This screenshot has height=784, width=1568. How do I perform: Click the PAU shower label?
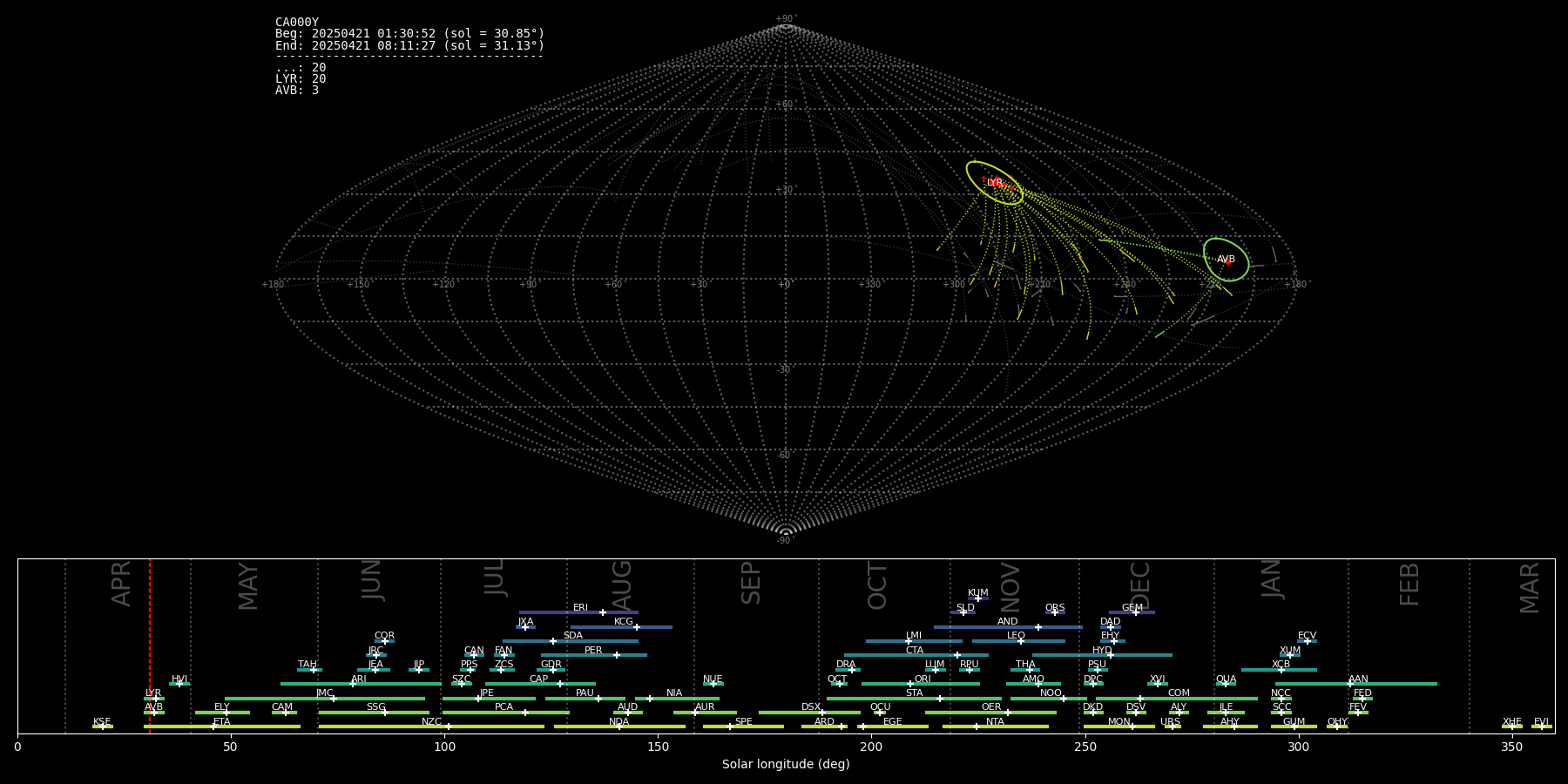point(585,693)
